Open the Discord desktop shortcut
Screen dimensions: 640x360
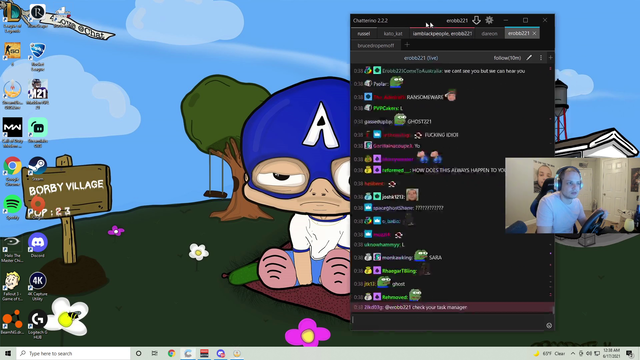(38, 245)
